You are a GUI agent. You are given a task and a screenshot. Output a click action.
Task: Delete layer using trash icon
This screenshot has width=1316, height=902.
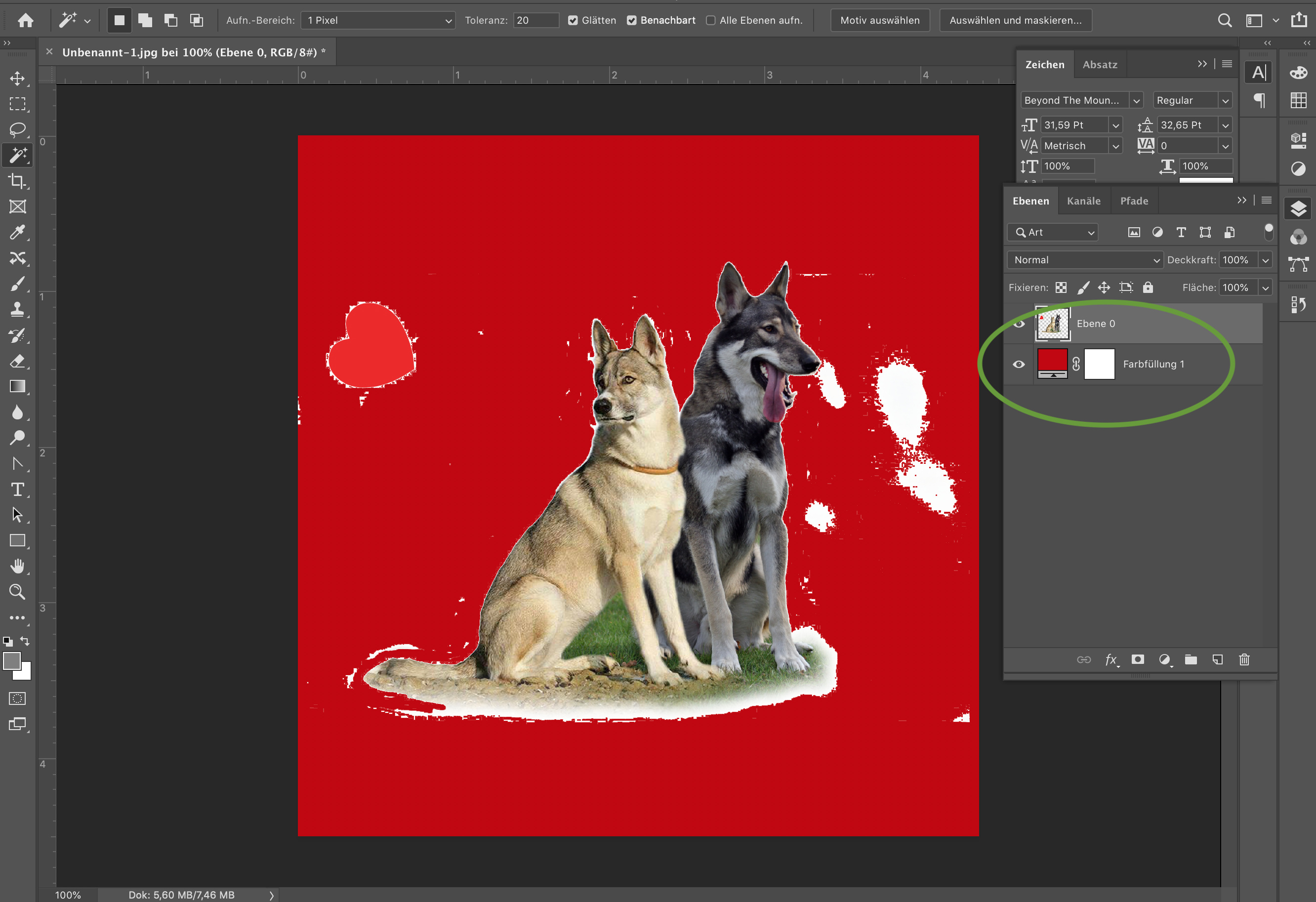pyautogui.click(x=1244, y=659)
